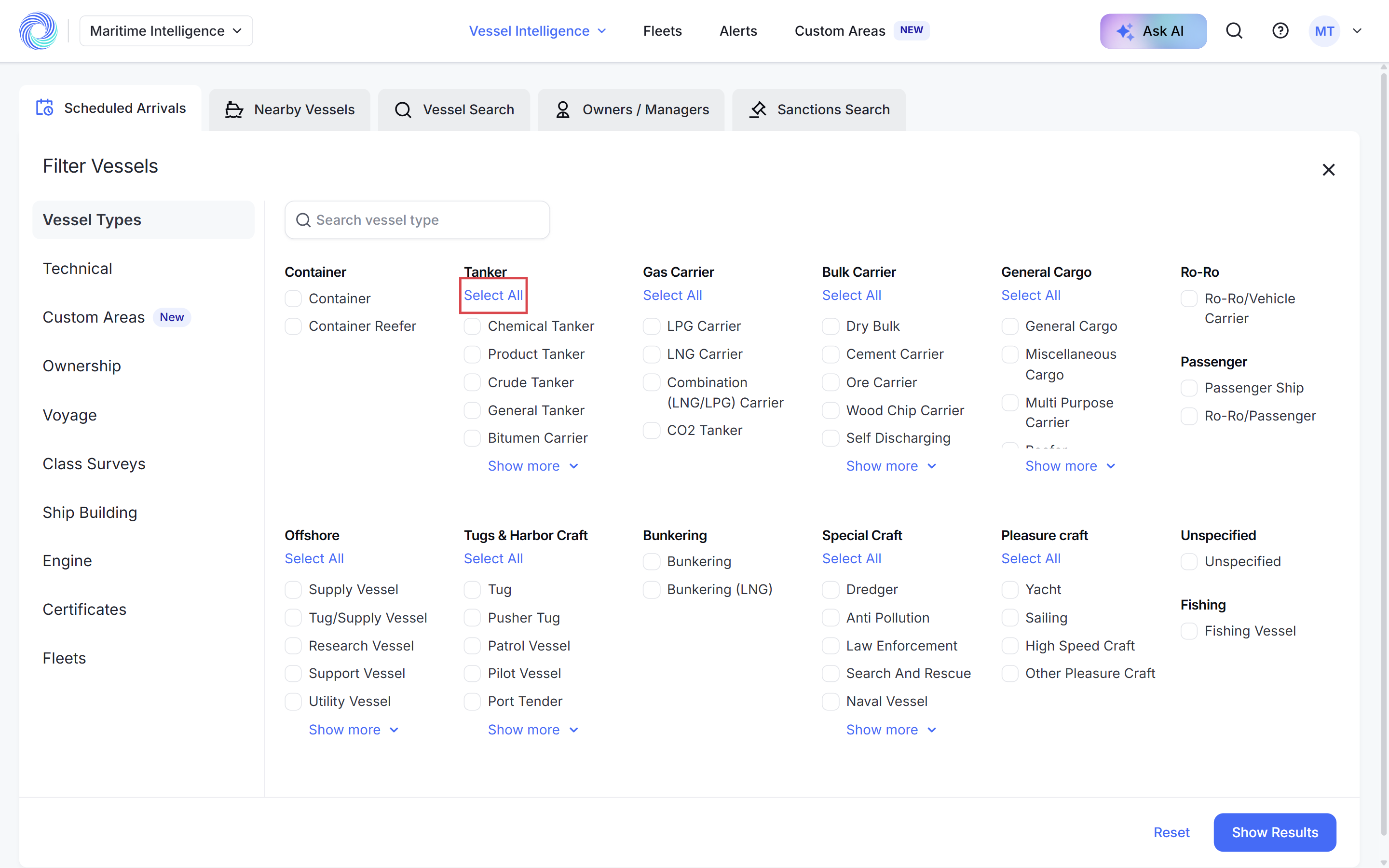Click the Owners / Managers person icon
The height and width of the screenshot is (868, 1389).
pos(562,109)
